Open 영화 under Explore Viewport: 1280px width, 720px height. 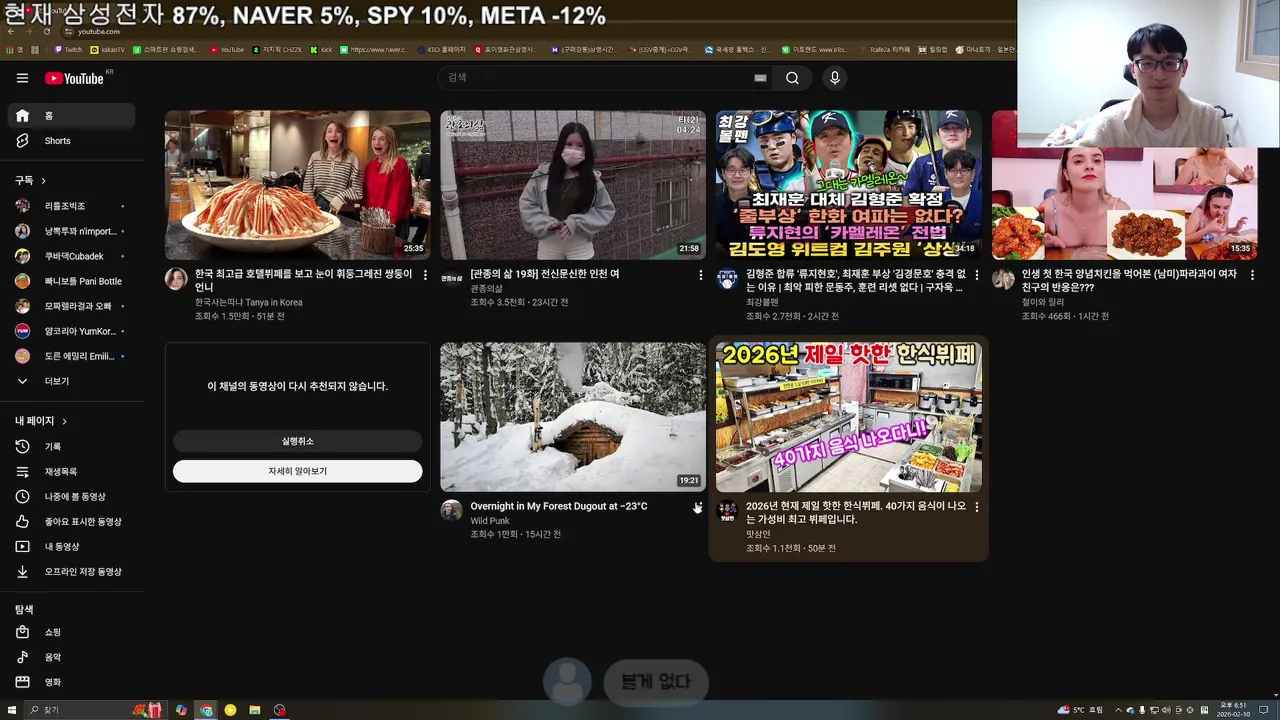(70, 682)
